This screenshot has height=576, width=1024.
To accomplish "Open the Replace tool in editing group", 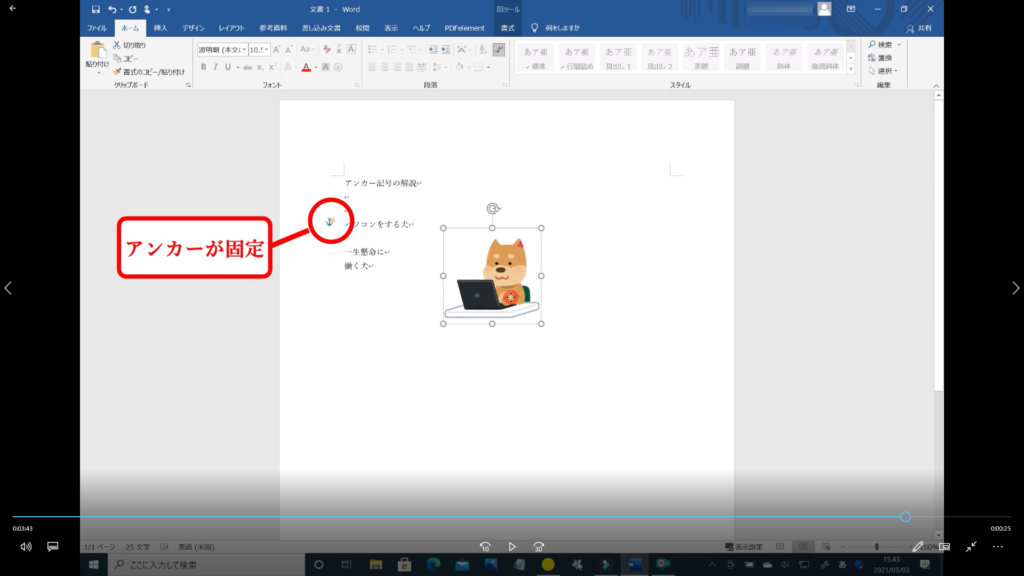I will pos(884,58).
